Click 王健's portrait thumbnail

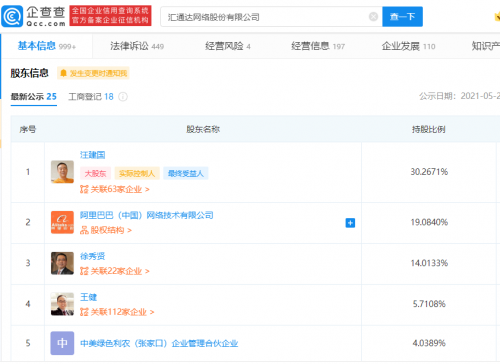click(62, 304)
